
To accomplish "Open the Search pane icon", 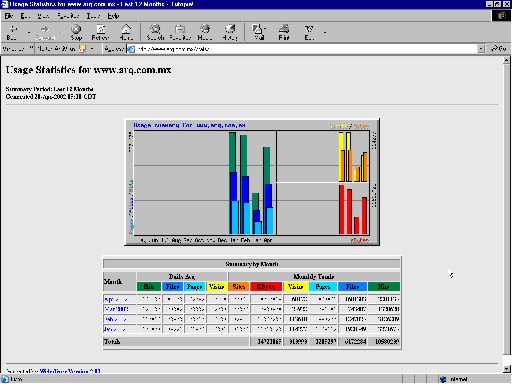I will tap(155, 32).
